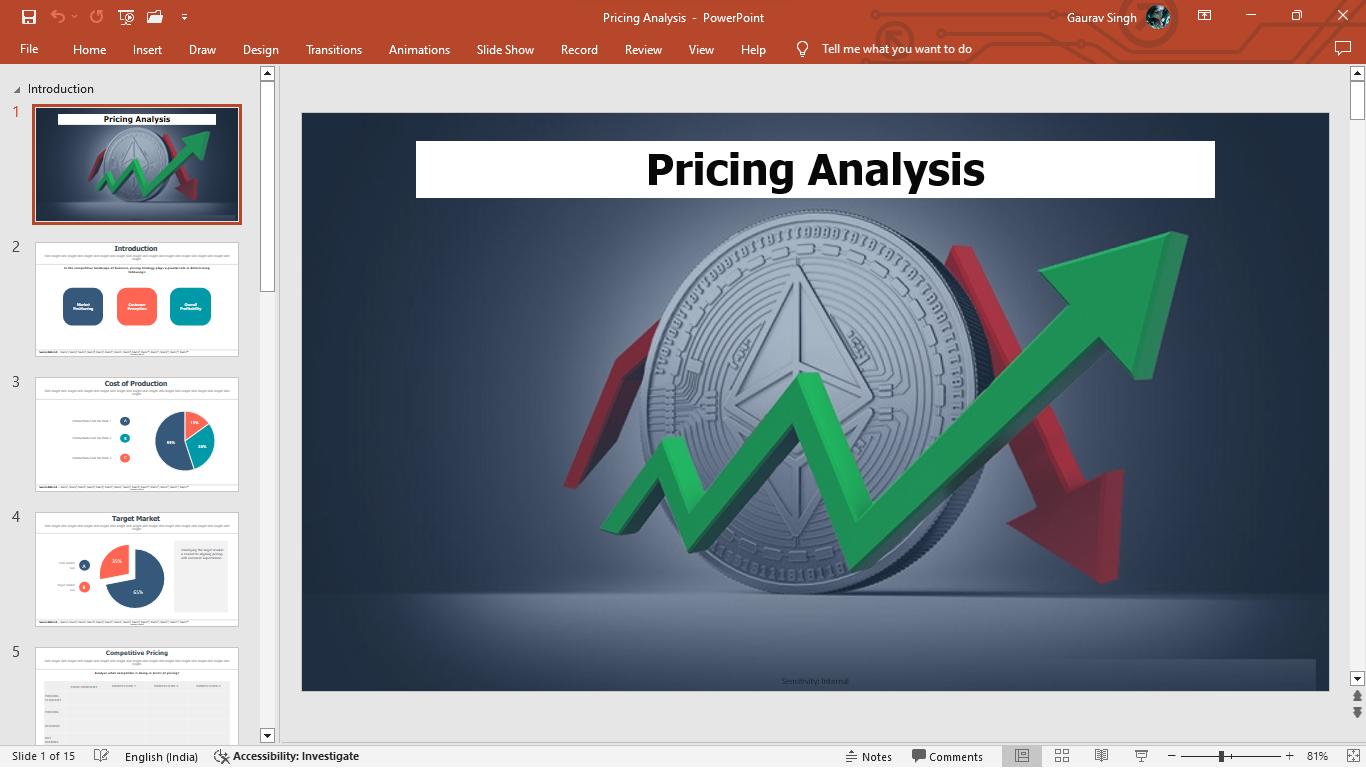Select the Competitive Pricing slide thumbnail
The width and height of the screenshot is (1366, 768).
pyautogui.click(x=137, y=696)
